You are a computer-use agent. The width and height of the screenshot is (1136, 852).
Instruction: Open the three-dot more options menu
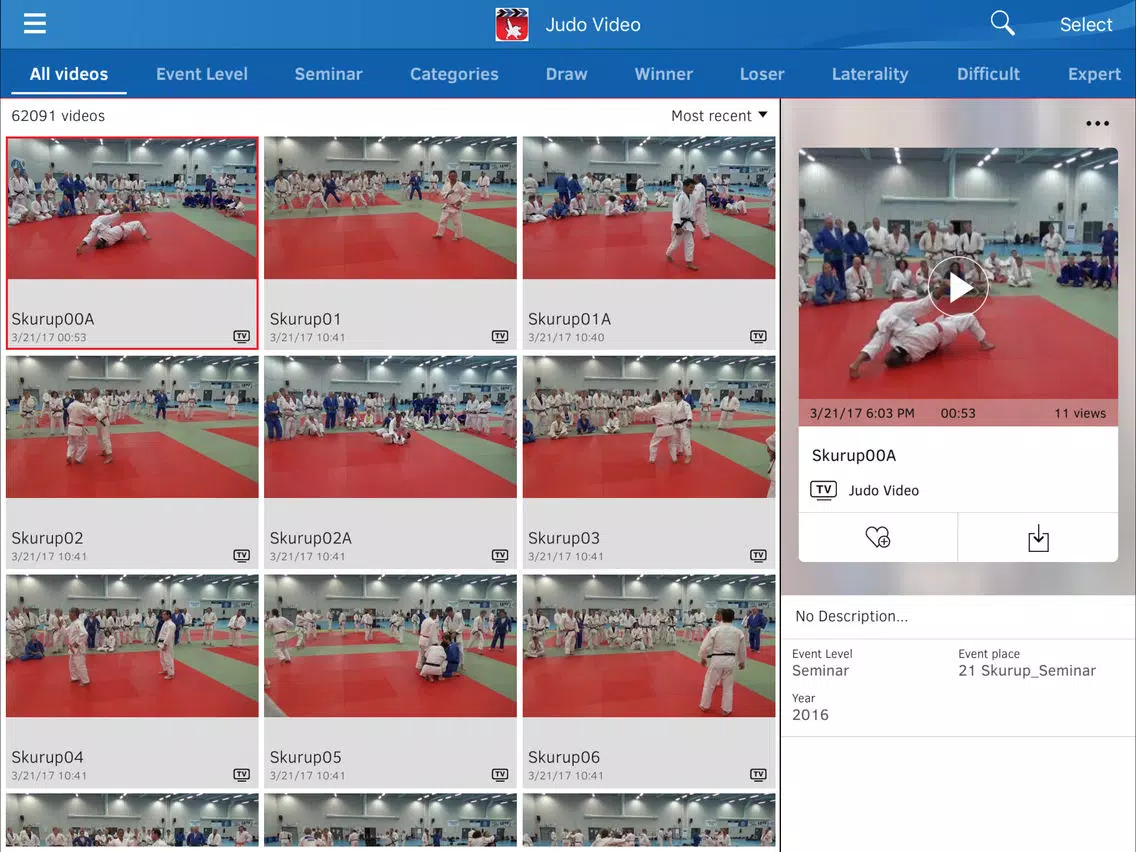[x=1097, y=124]
